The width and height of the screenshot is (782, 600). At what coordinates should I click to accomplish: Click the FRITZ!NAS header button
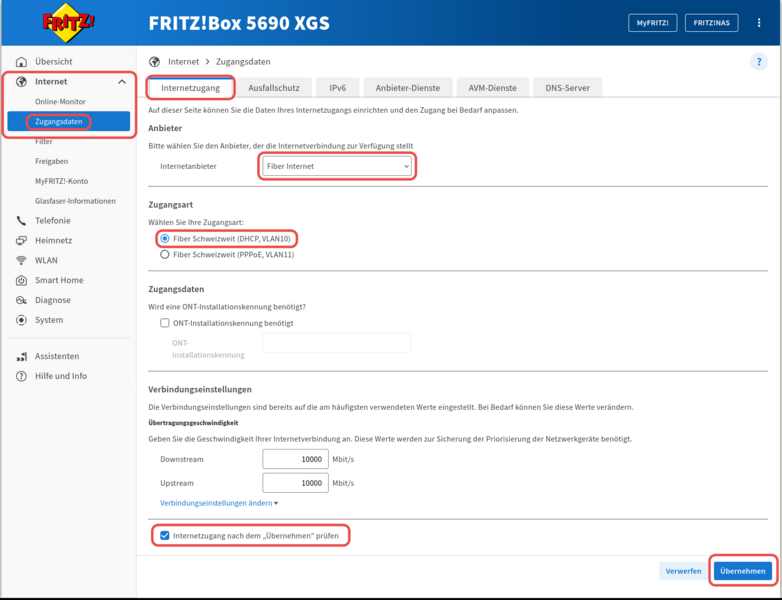pos(712,23)
